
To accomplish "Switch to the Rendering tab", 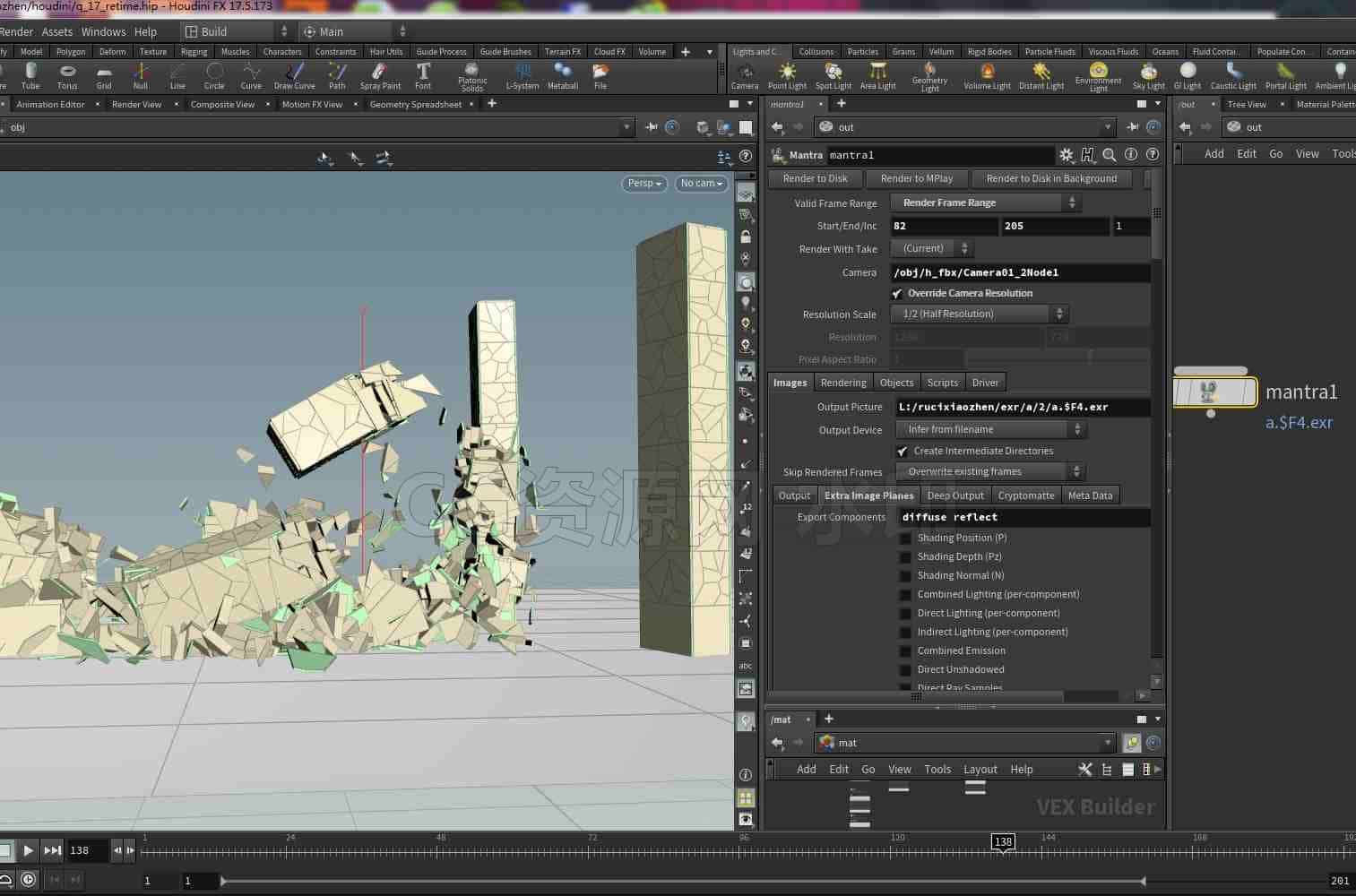I will click(x=843, y=383).
